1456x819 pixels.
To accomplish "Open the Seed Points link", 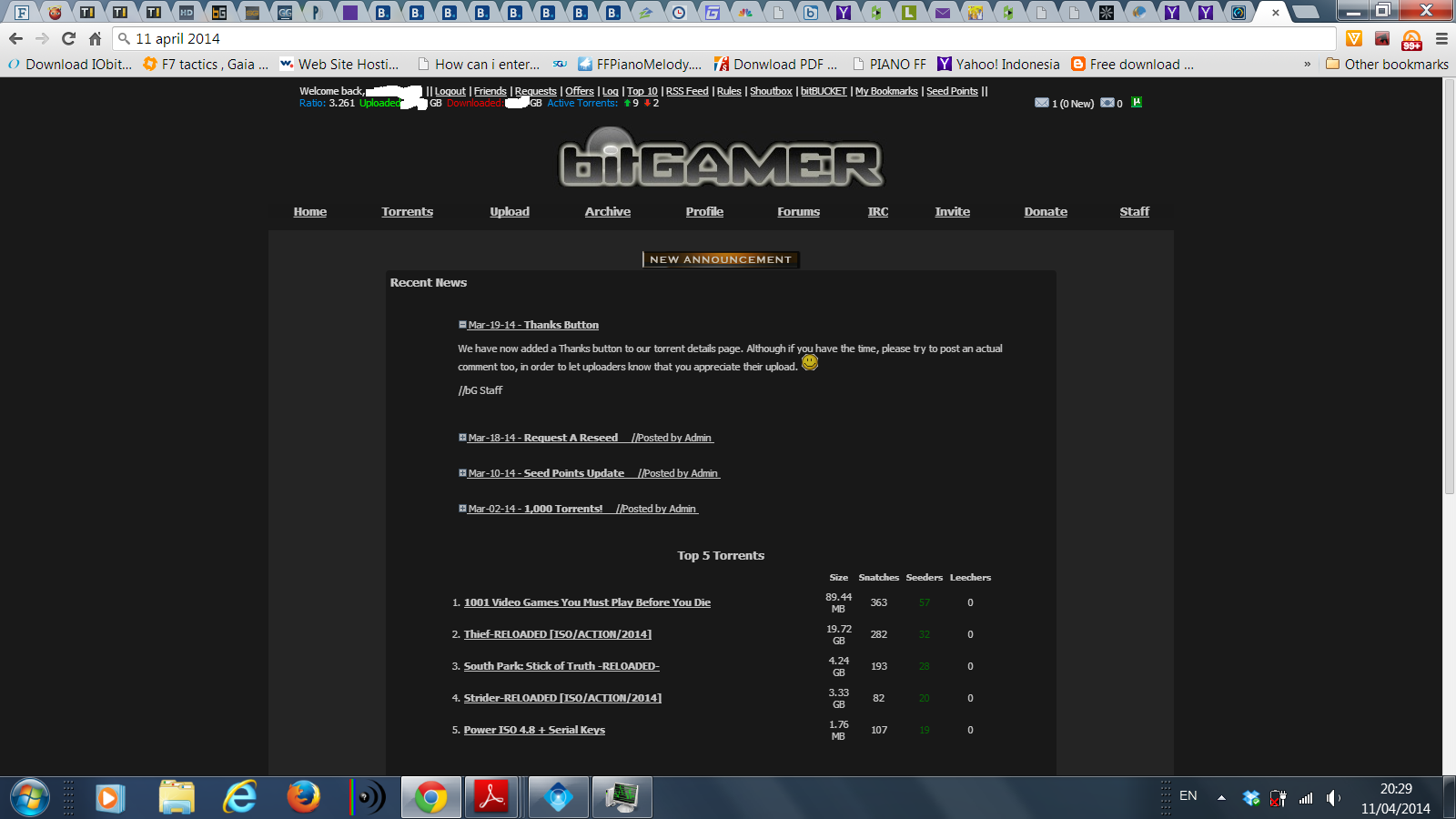I will click(x=952, y=91).
